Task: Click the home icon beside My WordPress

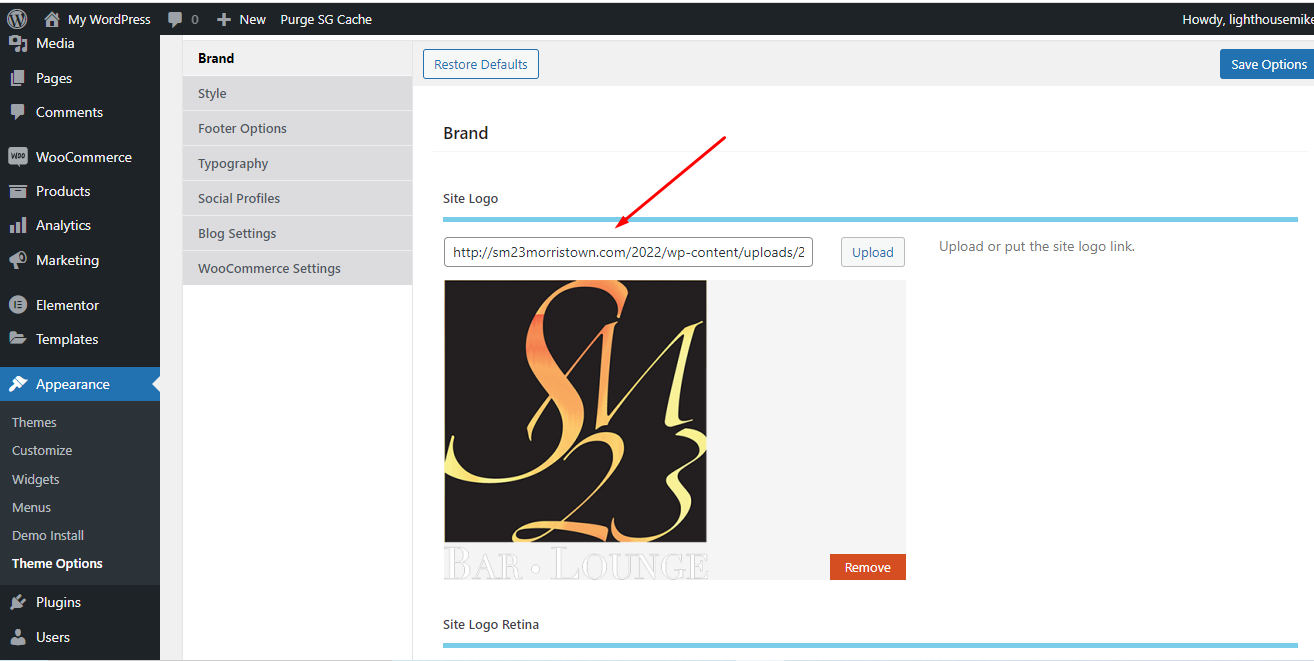Action: [52, 19]
